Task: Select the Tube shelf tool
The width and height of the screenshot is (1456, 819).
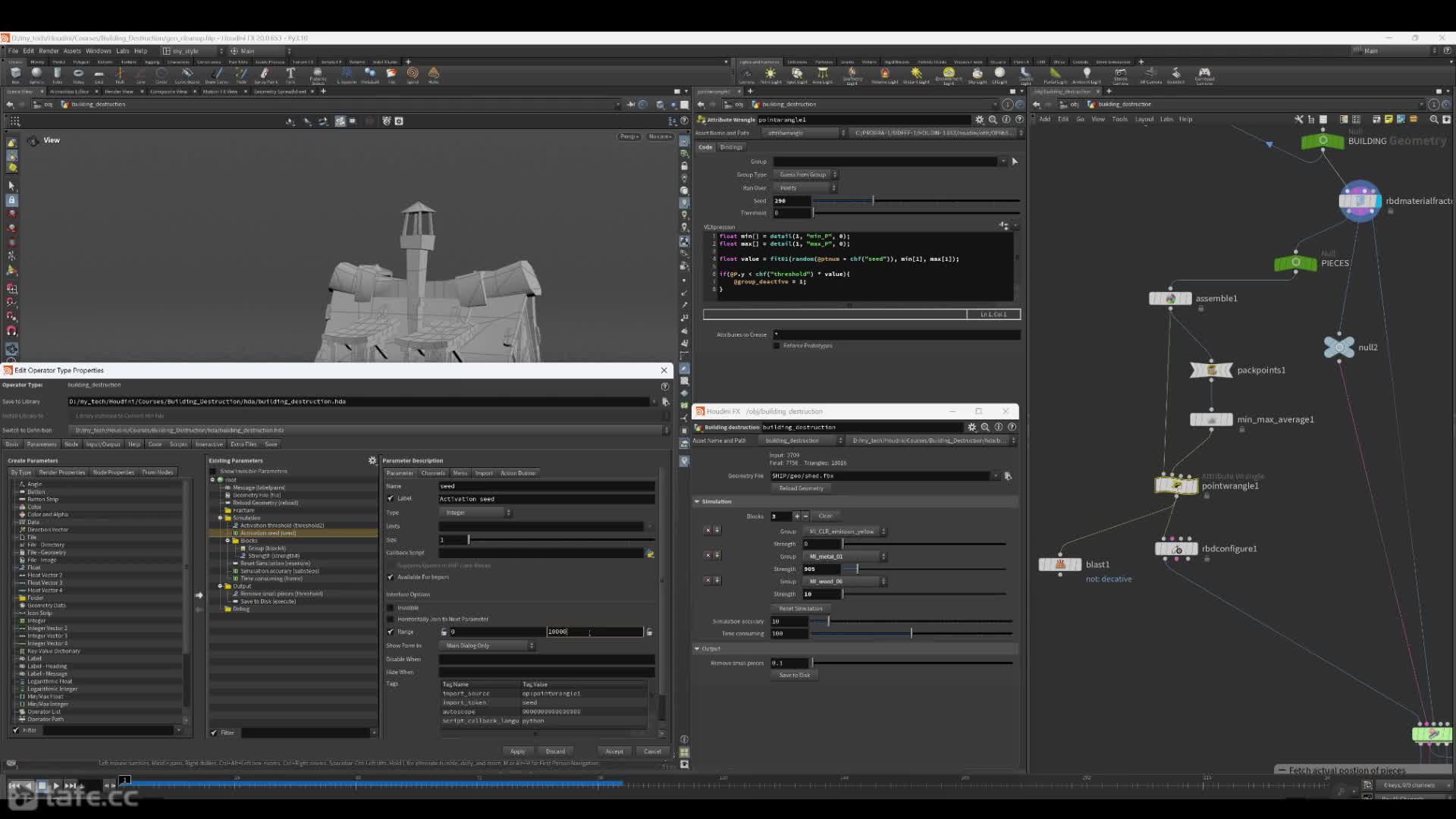Action: (x=57, y=75)
